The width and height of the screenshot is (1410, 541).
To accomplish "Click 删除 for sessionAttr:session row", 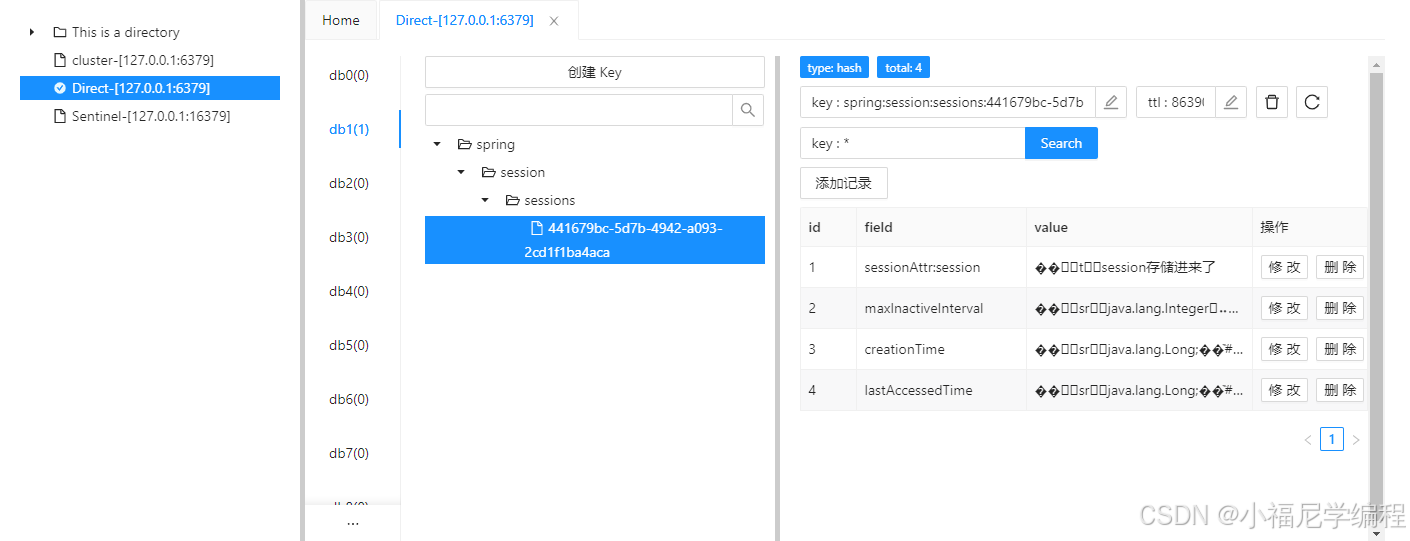I will (x=1340, y=267).
